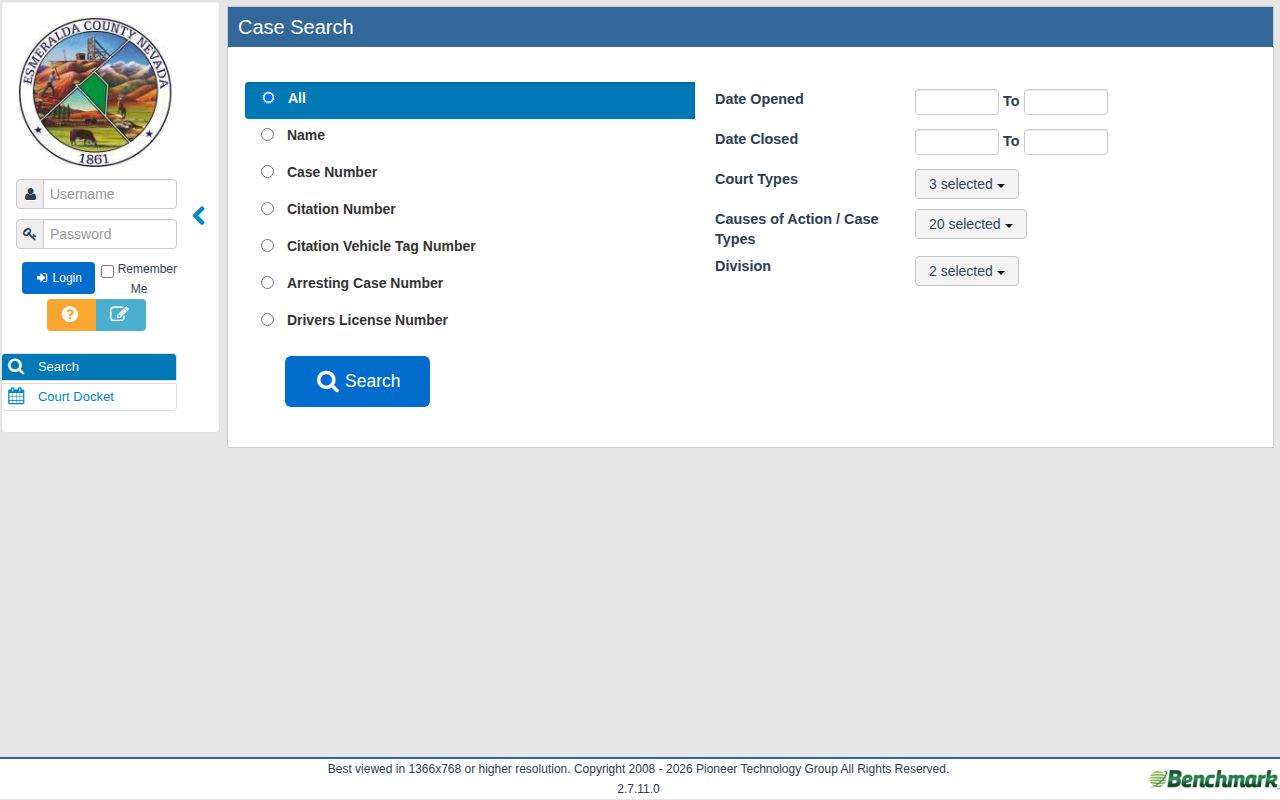Select the All search radio button

tap(268, 98)
